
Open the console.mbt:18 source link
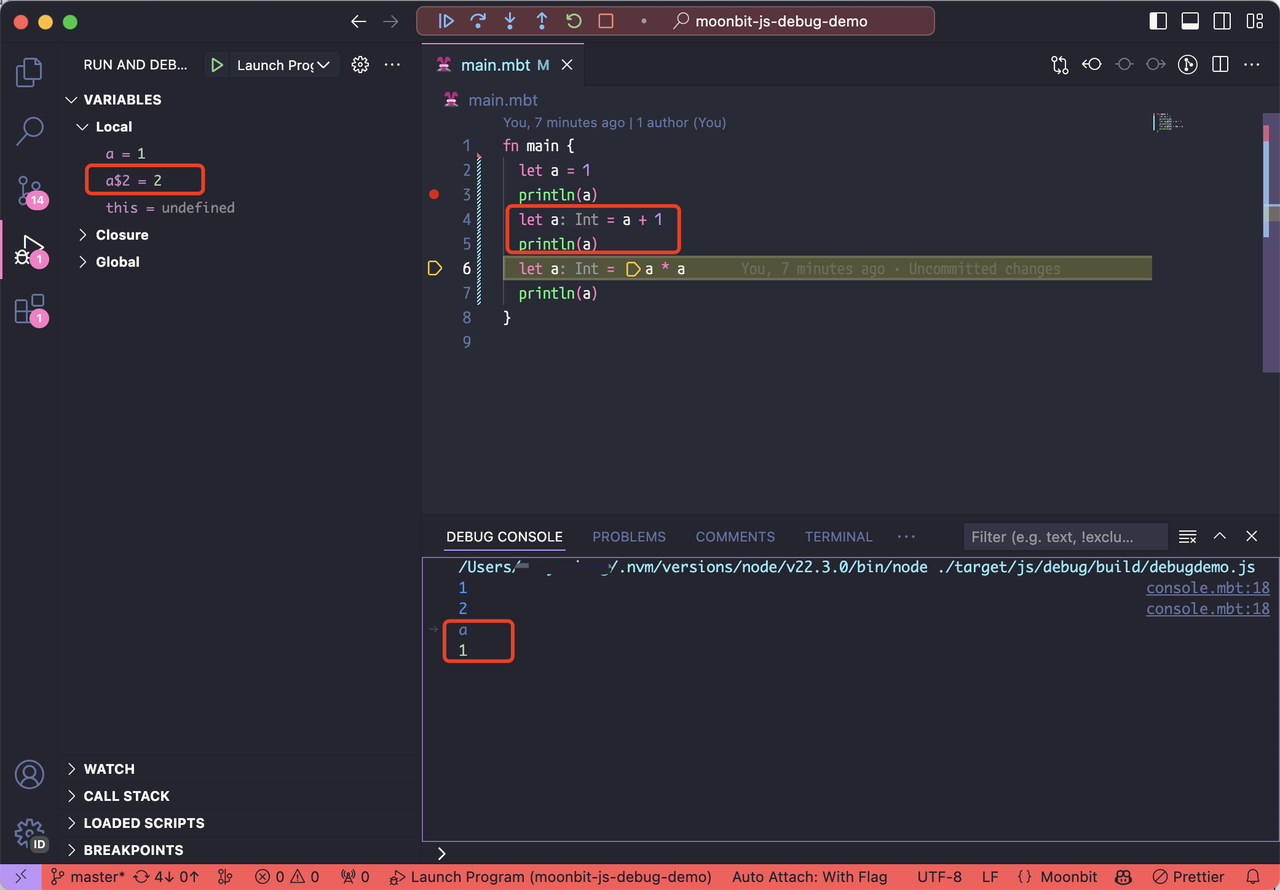[1207, 588]
